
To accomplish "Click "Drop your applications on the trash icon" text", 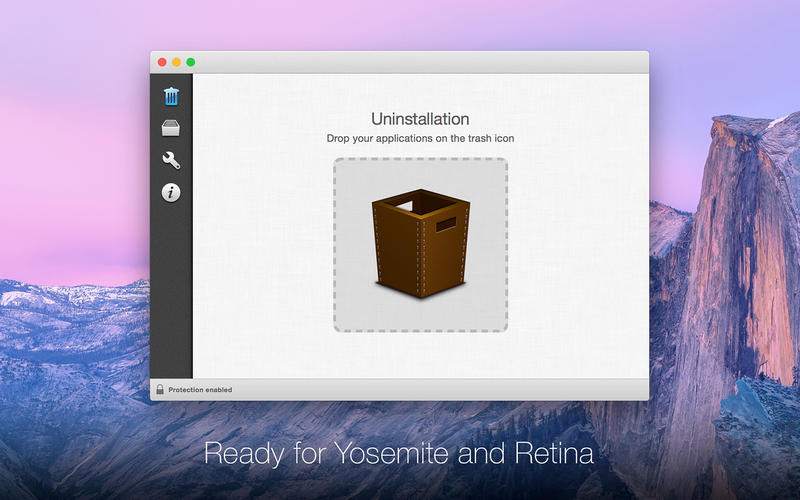I will click(x=420, y=138).
